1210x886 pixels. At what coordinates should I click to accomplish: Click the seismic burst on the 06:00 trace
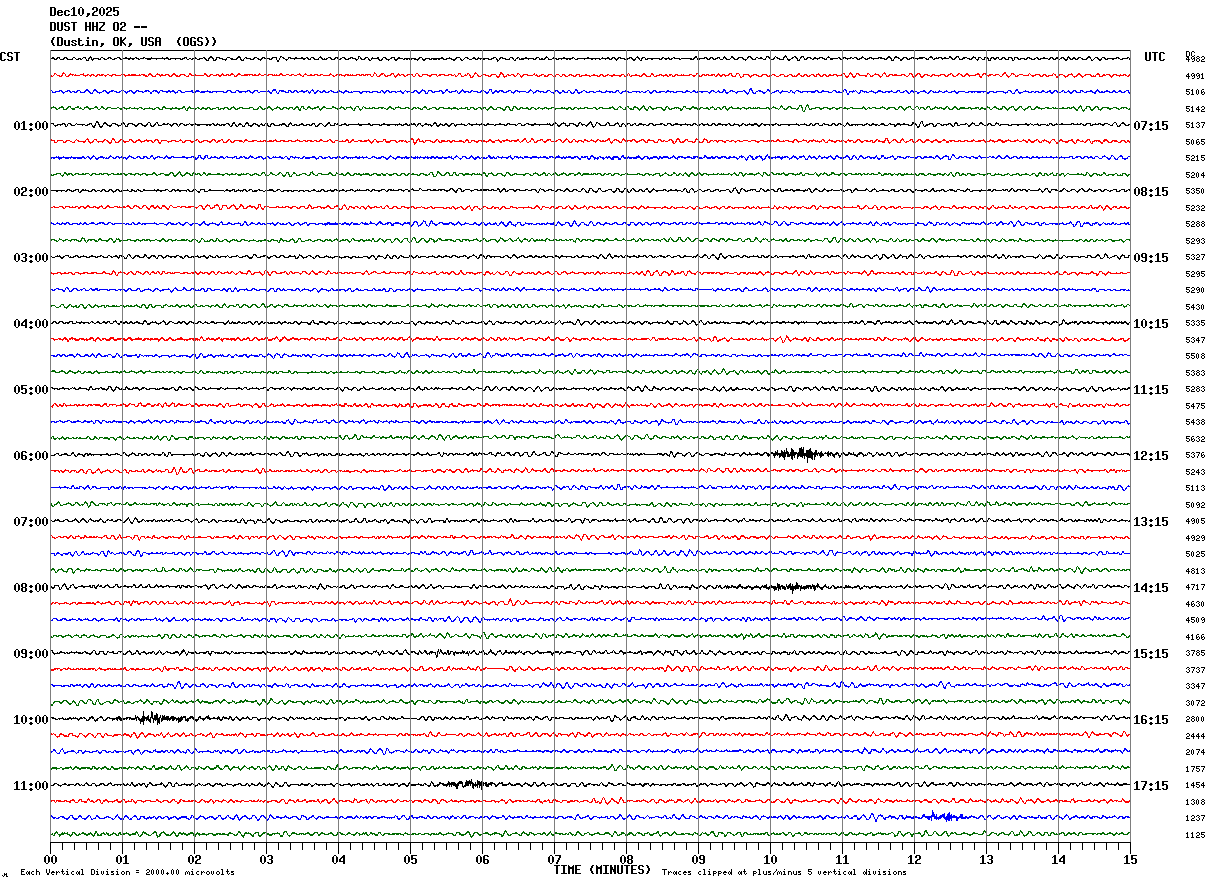pyautogui.click(x=804, y=454)
